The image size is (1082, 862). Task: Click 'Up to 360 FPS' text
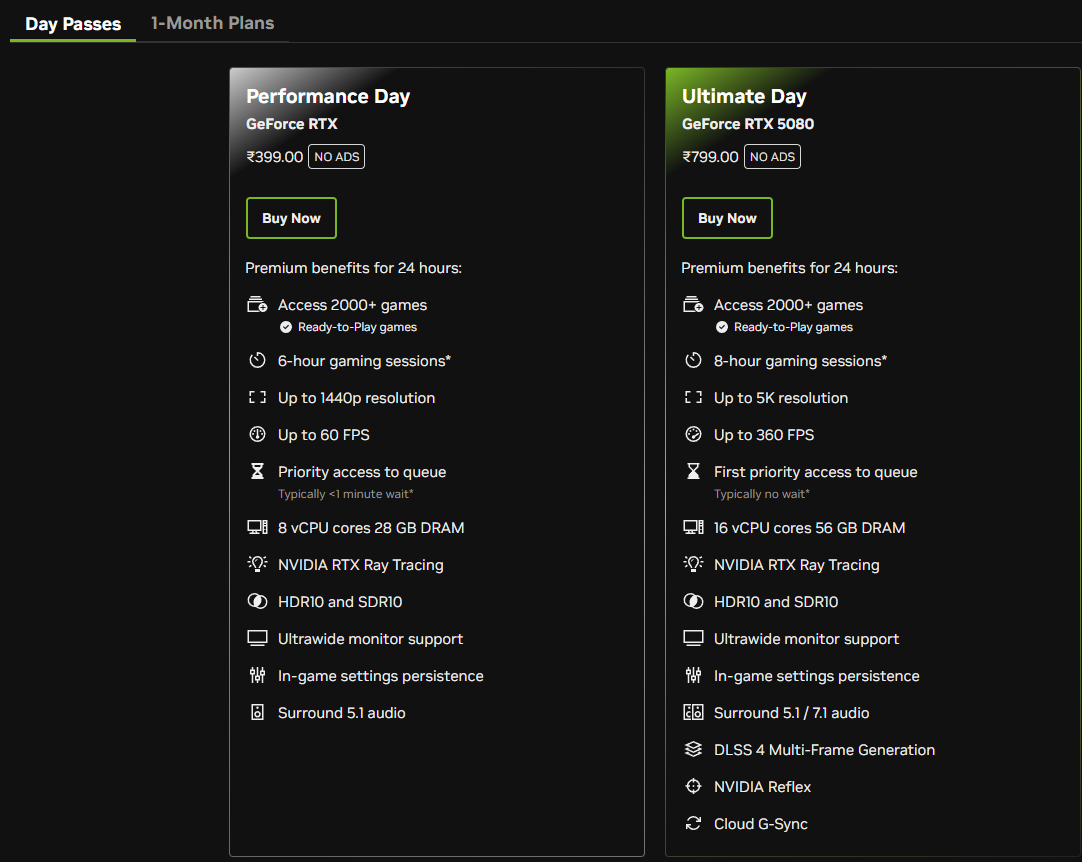764,435
